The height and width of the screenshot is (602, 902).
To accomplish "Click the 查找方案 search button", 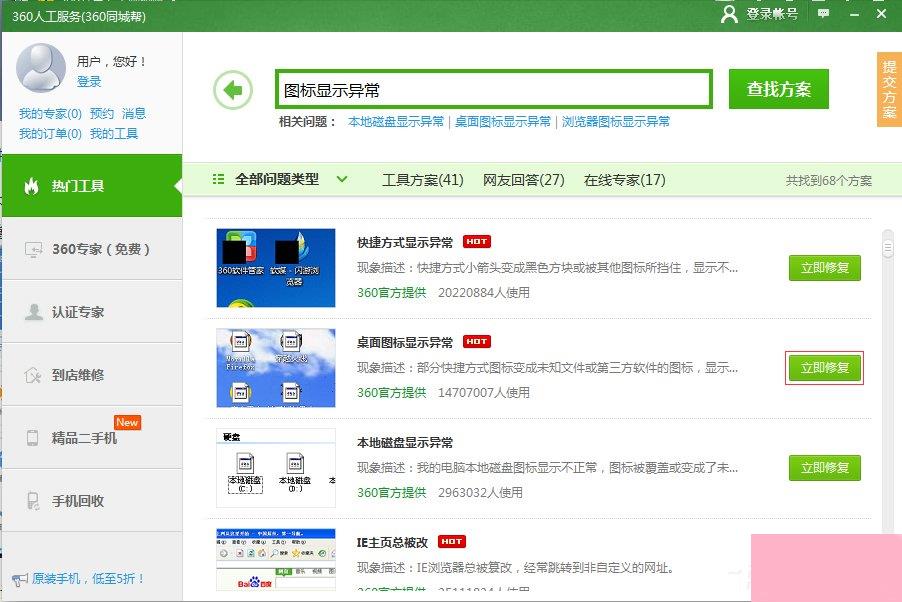I will [x=779, y=89].
